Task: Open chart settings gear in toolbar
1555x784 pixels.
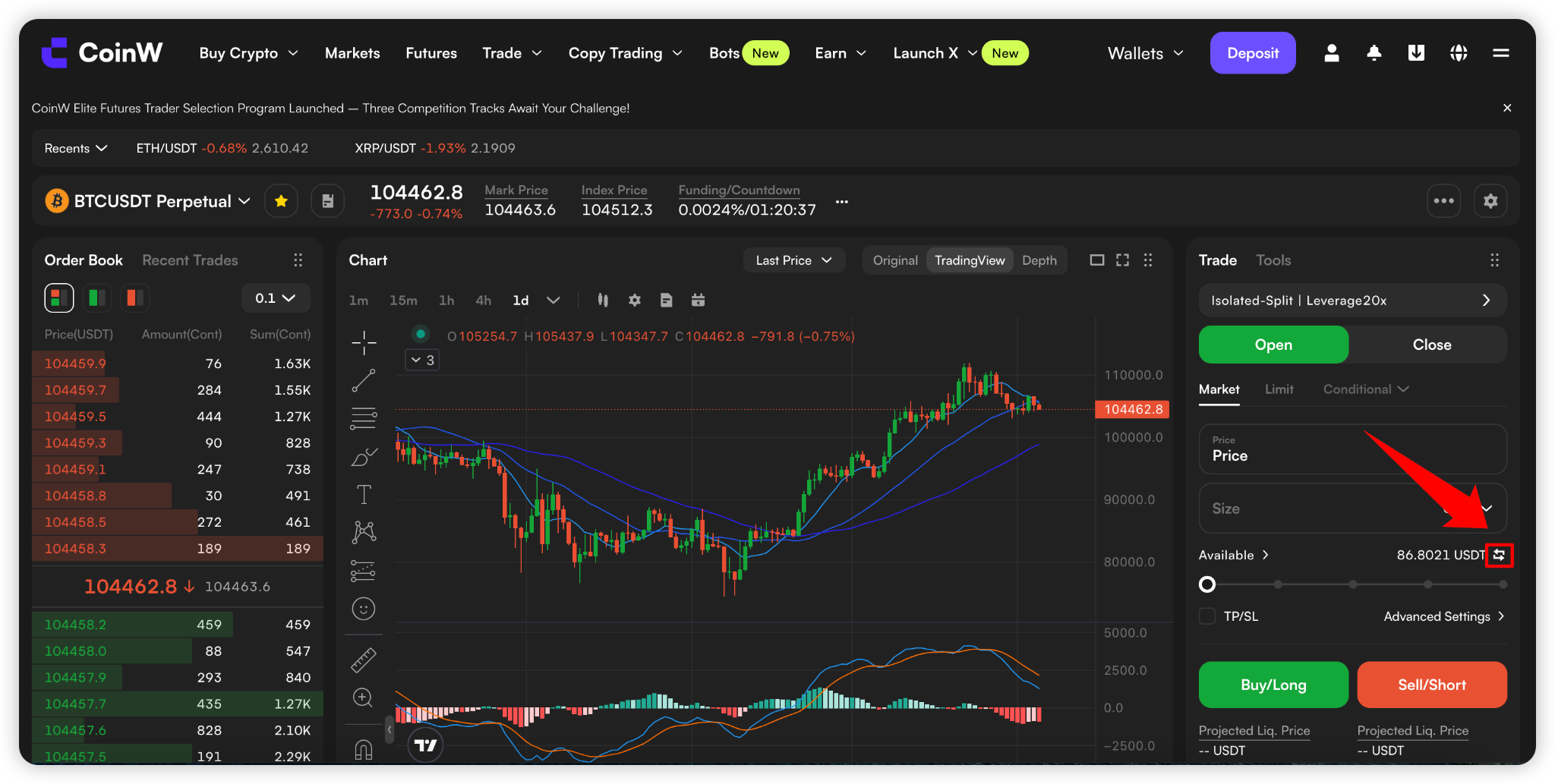Action: click(635, 300)
